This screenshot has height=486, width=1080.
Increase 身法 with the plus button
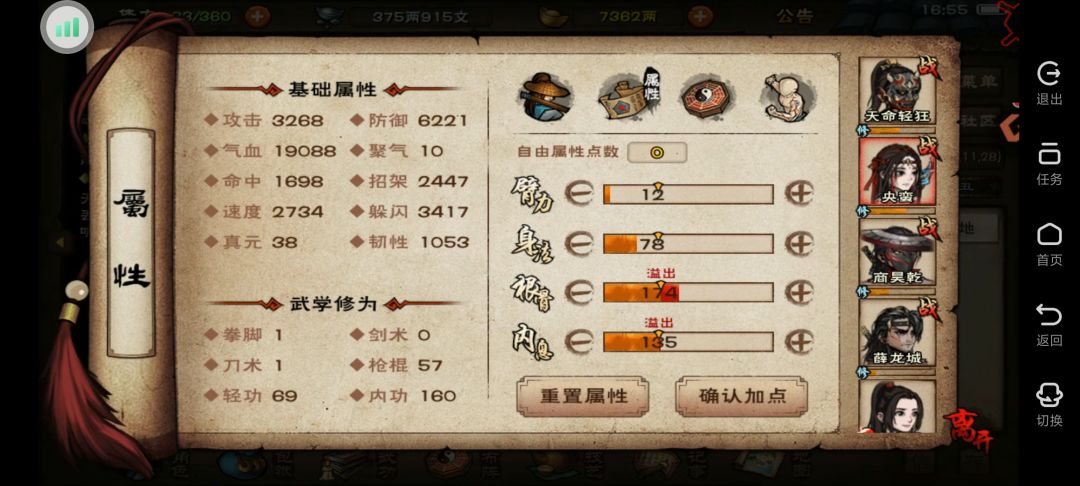coord(799,243)
